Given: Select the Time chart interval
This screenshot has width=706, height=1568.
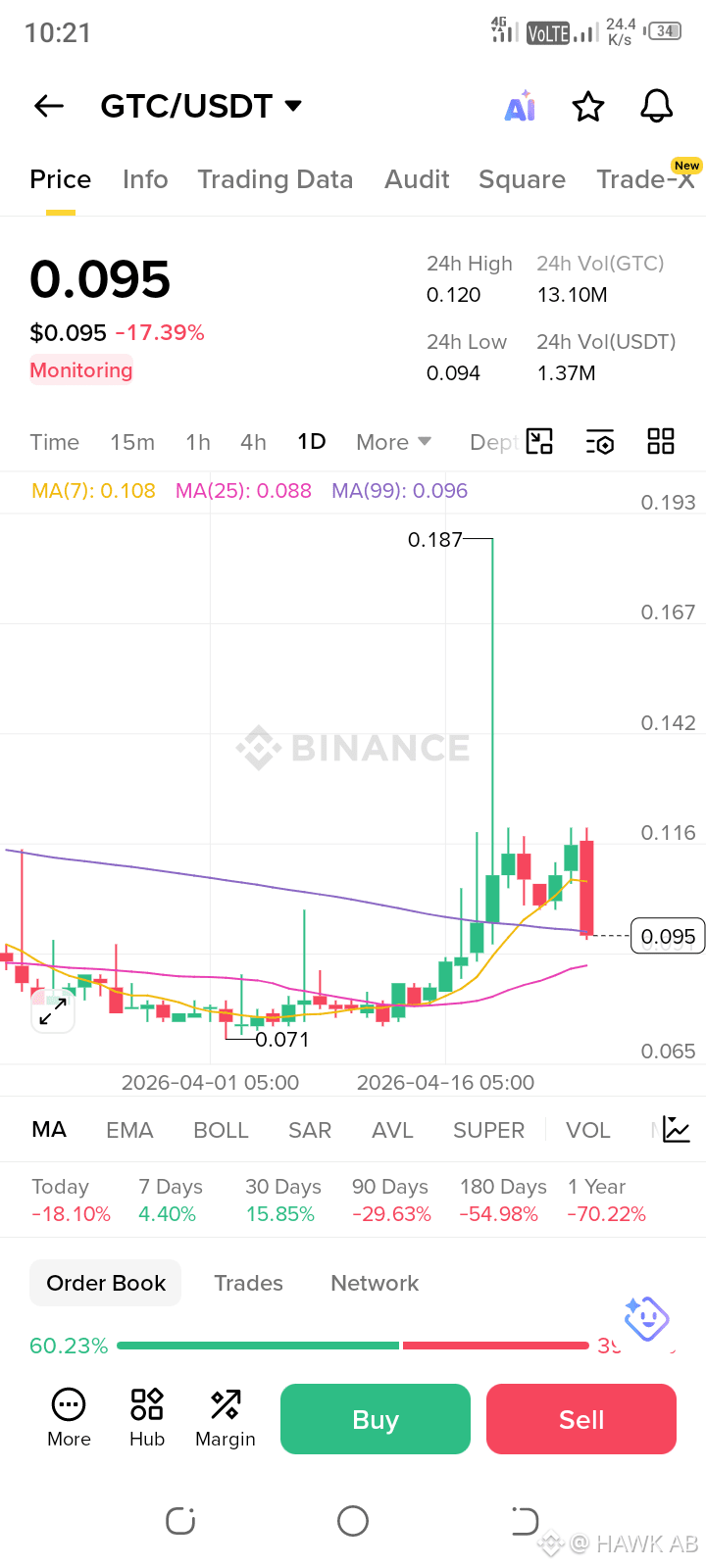Looking at the screenshot, I should point(55,442).
